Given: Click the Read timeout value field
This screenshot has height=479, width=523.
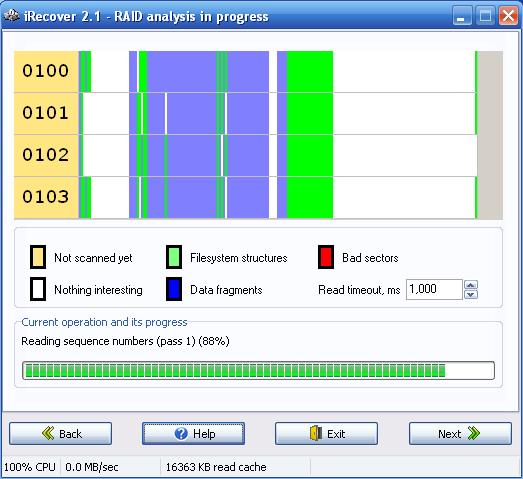Looking at the screenshot, I should (x=434, y=290).
